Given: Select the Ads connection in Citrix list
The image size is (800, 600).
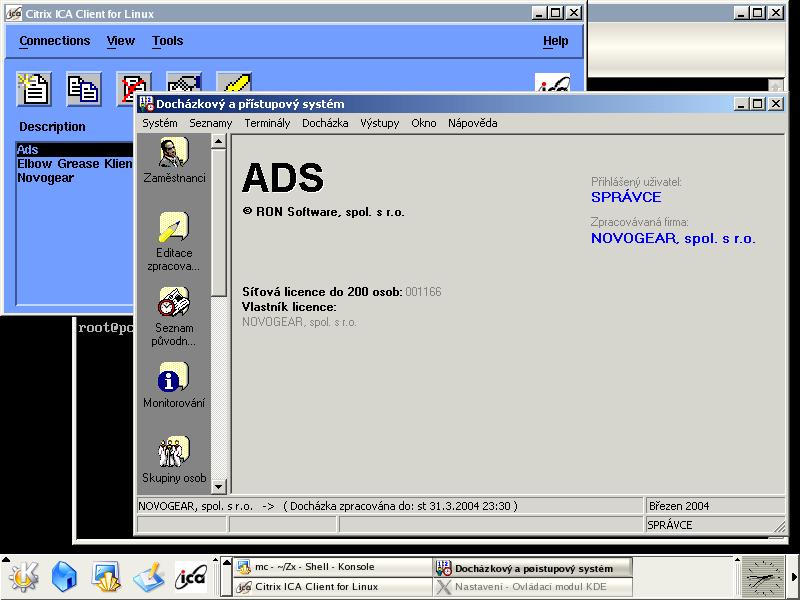Looking at the screenshot, I should point(74,149).
